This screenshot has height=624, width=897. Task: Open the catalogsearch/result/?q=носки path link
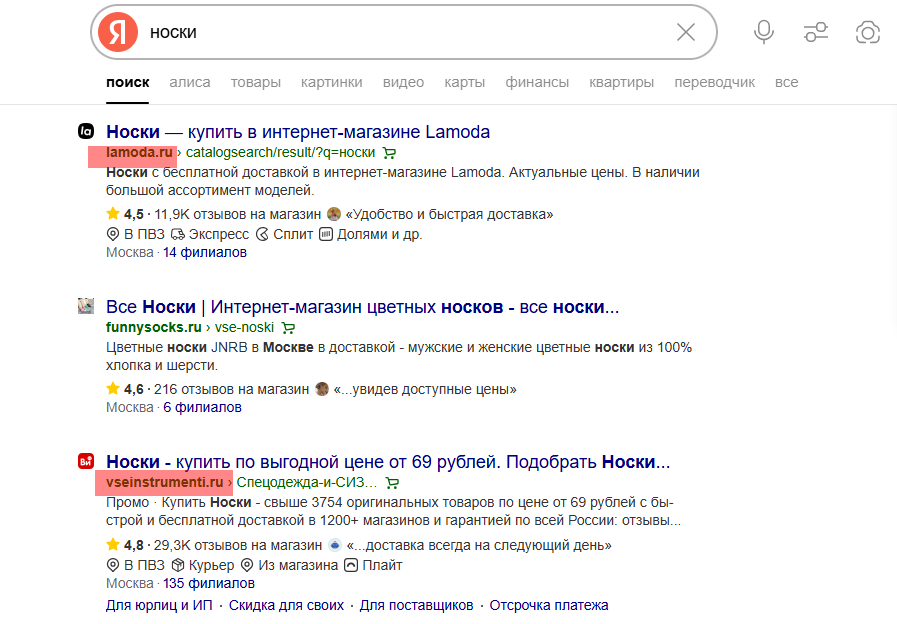pyautogui.click(x=280, y=152)
